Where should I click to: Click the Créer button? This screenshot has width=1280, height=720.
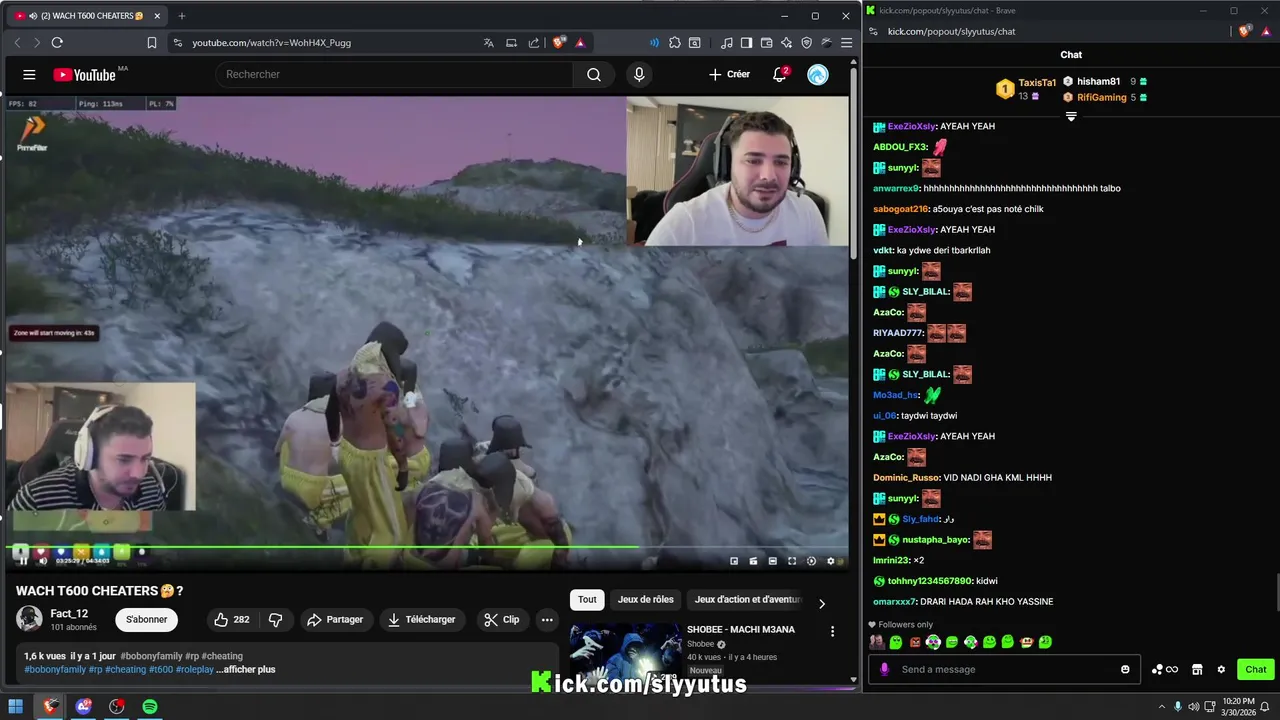click(729, 75)
